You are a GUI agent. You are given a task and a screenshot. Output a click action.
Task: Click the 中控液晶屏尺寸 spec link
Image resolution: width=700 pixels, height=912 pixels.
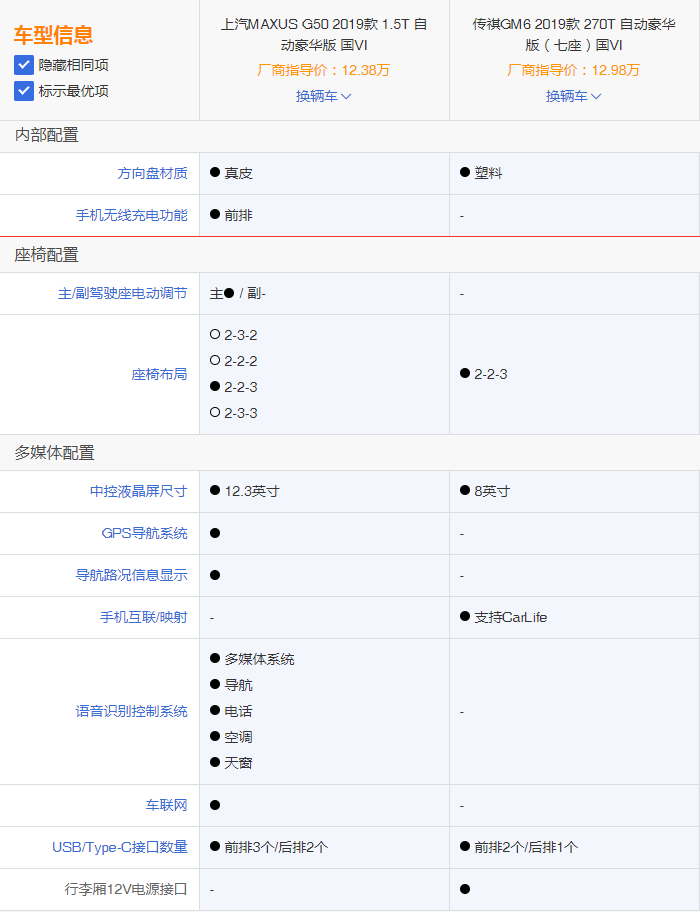pos(138,491)
